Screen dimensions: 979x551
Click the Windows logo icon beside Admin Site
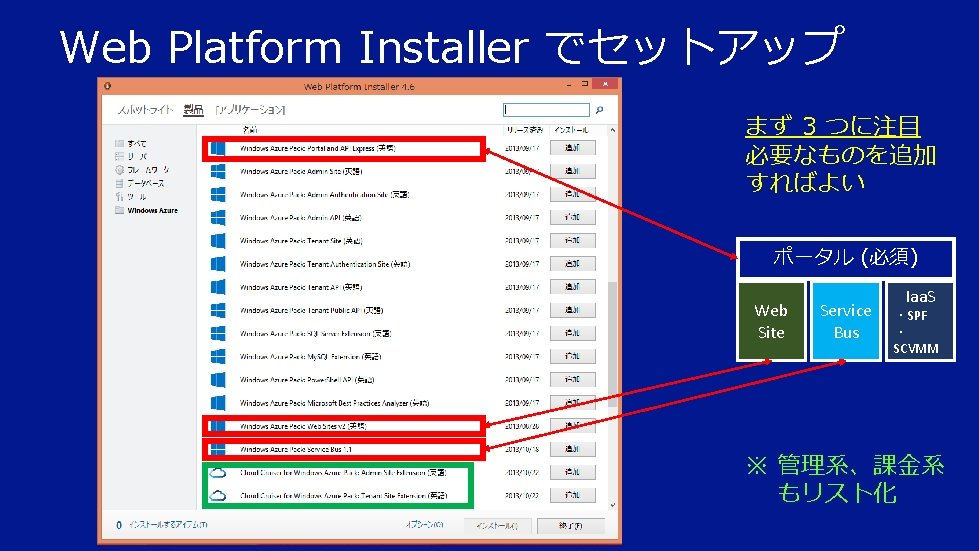[x=218, y=171]
